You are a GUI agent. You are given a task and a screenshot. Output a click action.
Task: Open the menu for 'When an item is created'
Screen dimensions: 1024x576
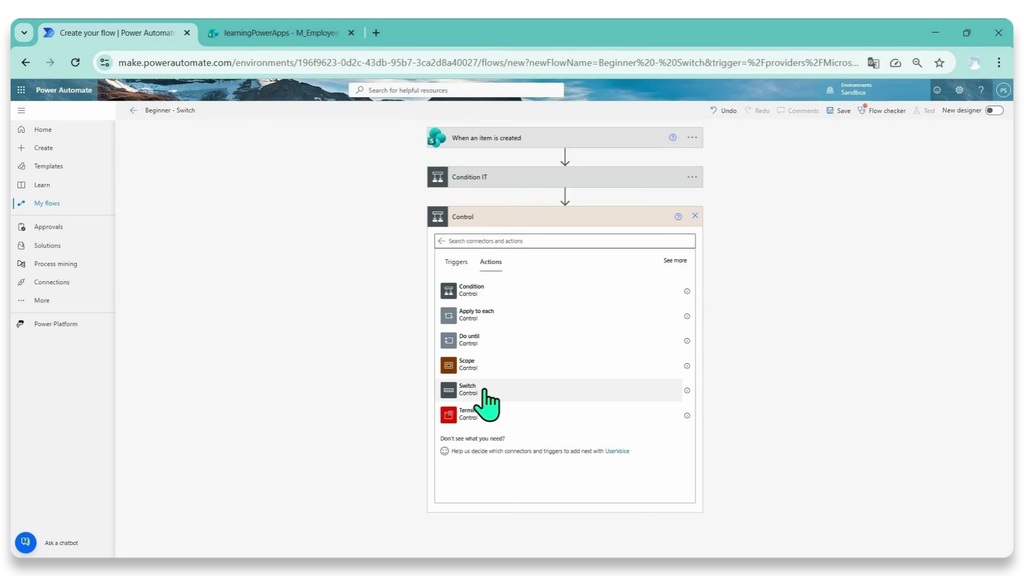pyautogui.click(x=692, y=138)
